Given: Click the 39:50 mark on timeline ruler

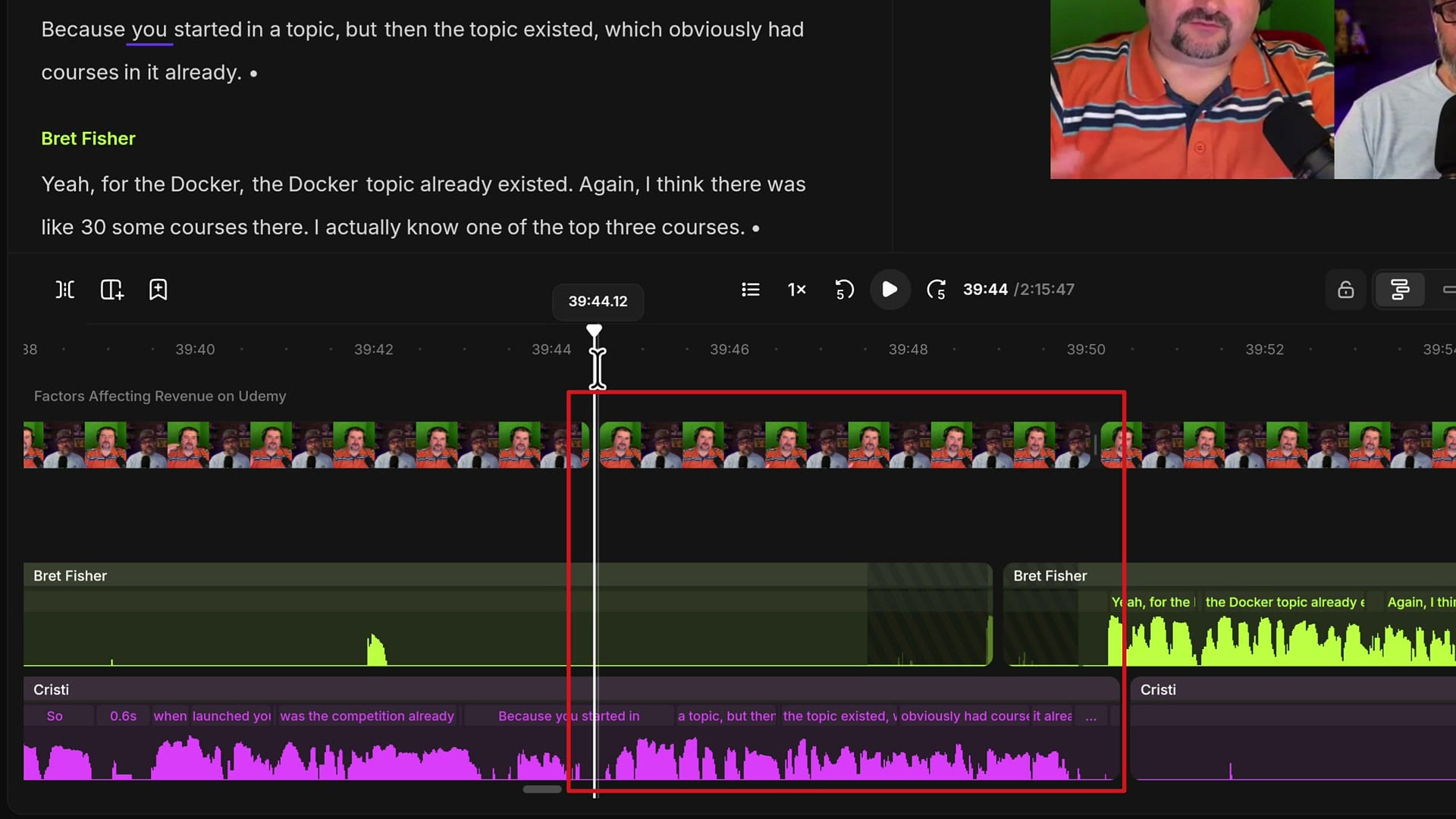Looking at the screenshot, I should pos(1086,350).
